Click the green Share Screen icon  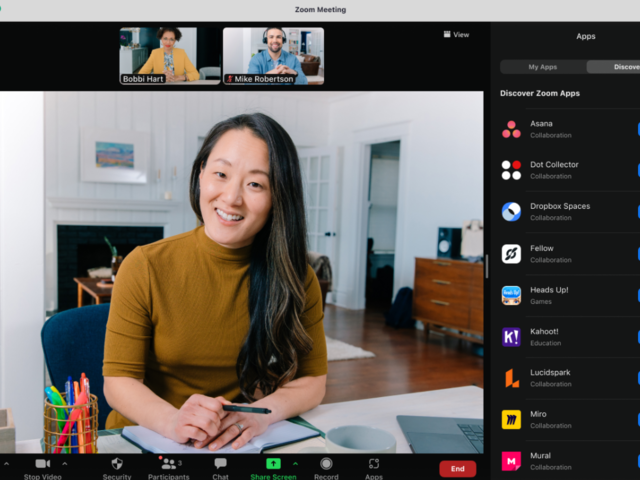272,464
